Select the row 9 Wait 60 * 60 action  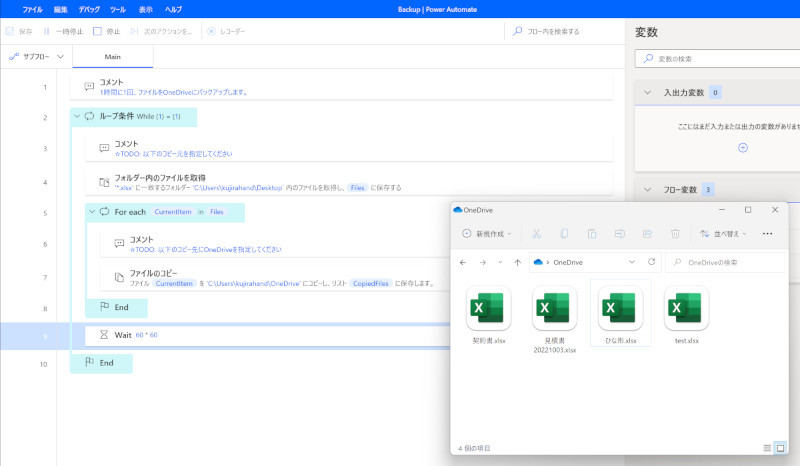tap(267, 335)
